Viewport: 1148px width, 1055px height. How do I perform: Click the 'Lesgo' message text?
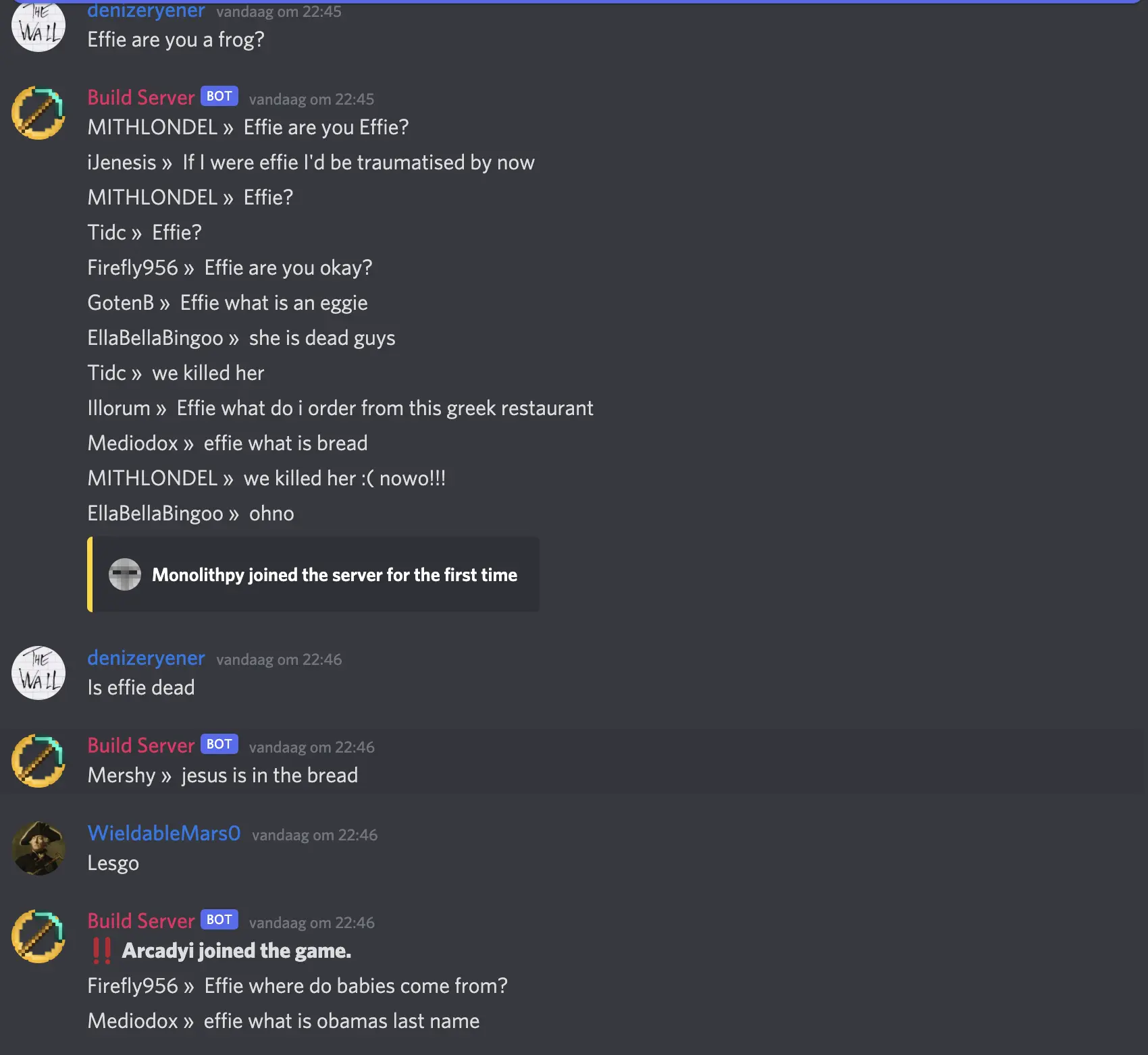[x=113, y=863]
